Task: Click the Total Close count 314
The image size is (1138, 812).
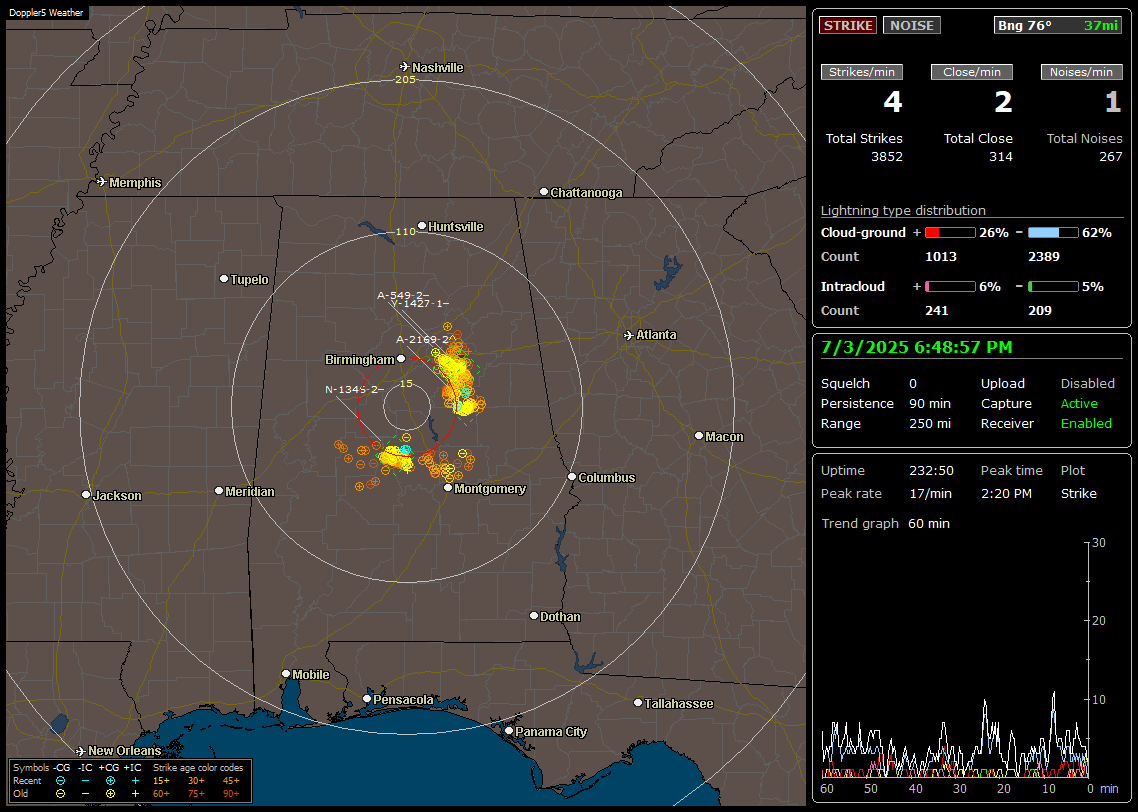Action: point(1001,157)
